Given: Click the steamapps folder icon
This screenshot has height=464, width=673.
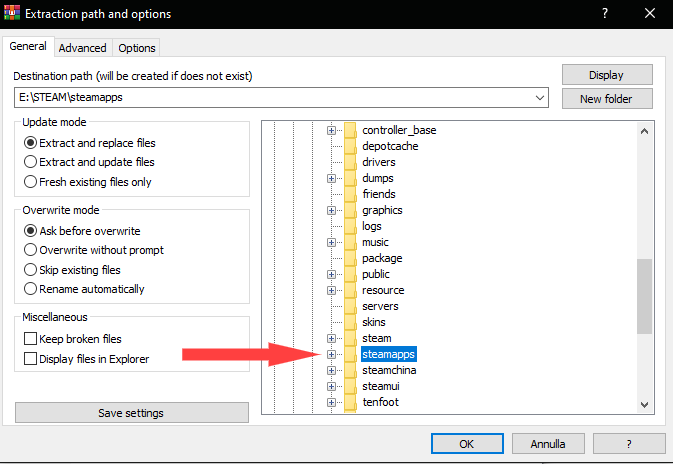Looking at the screenshot, I should 350,354.
